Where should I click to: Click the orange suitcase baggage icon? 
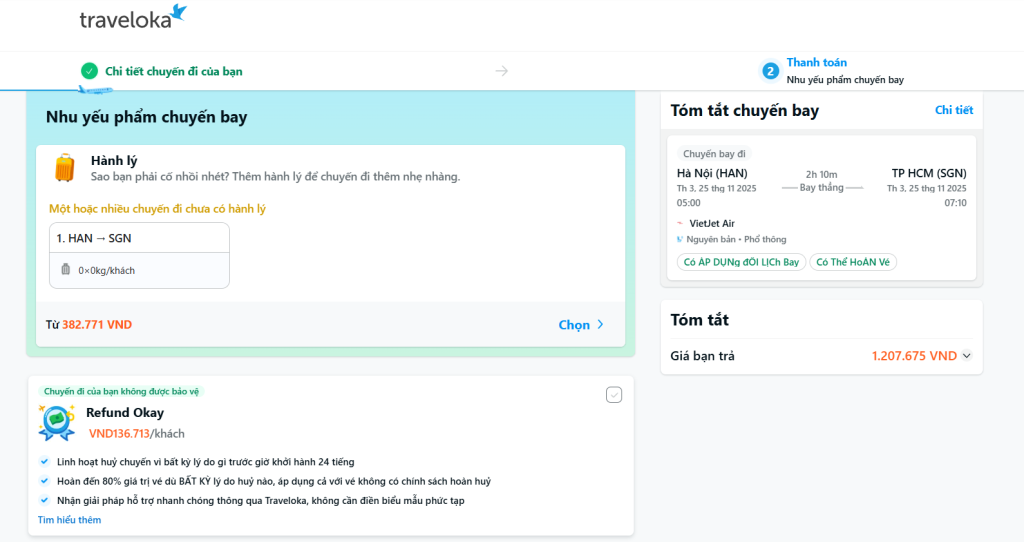click(x=65, y=168)
